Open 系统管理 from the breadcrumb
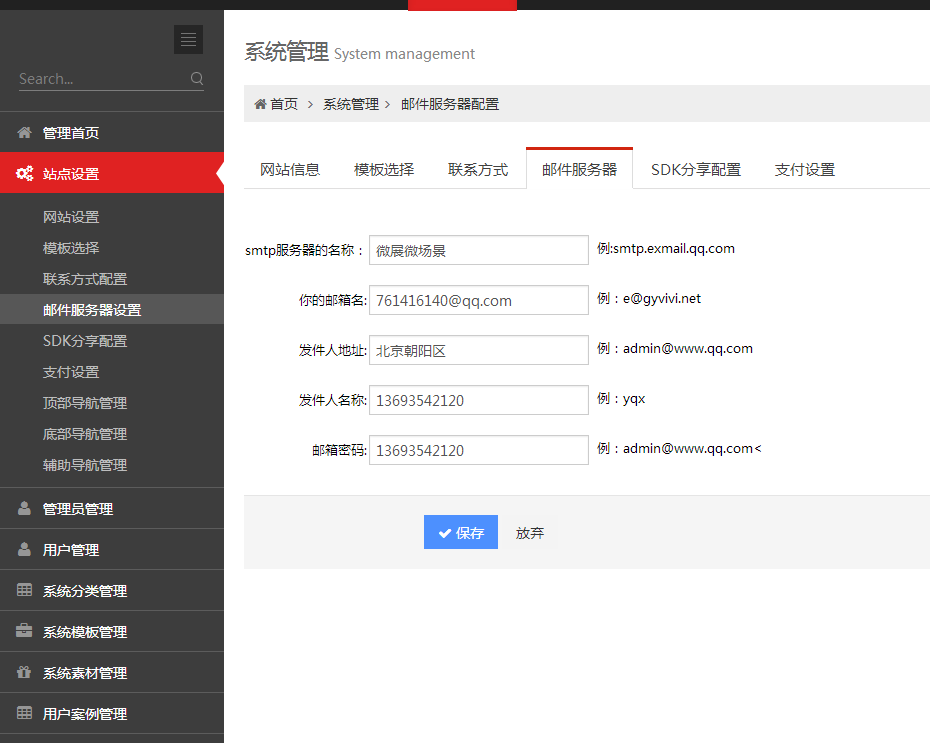This screenshot has height=743, width=930. [350, 103]
